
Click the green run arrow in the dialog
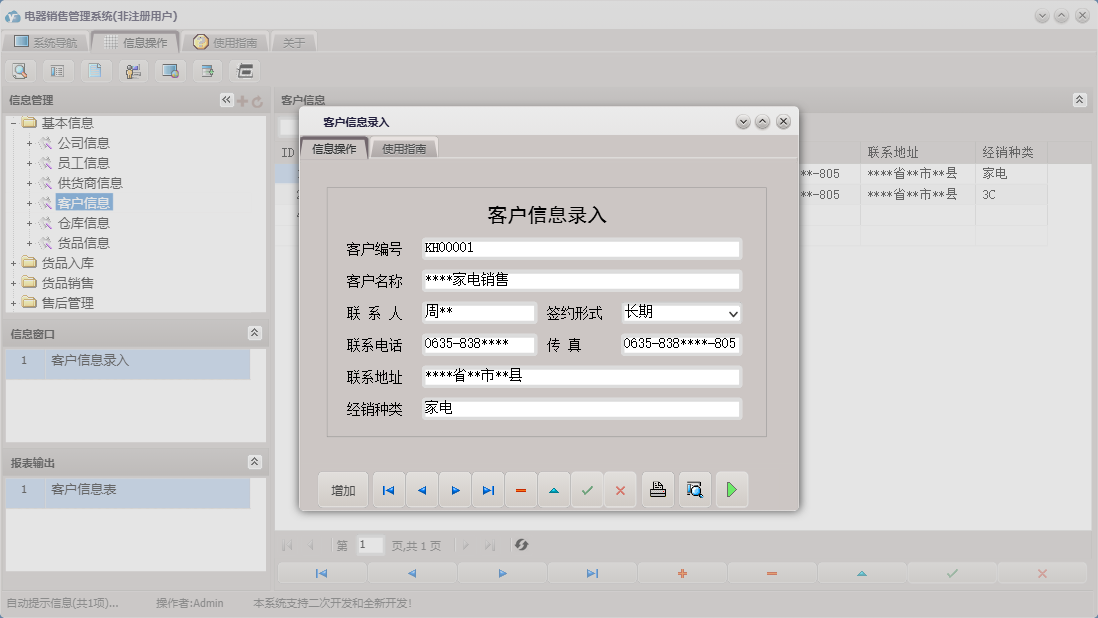click(731, 490)
